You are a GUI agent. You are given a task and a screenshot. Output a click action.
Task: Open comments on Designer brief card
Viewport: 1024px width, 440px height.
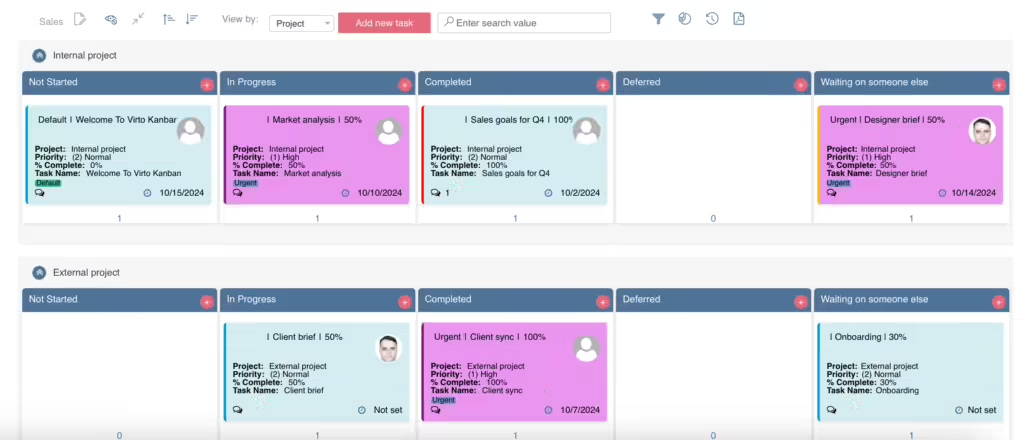click(831, 193)
